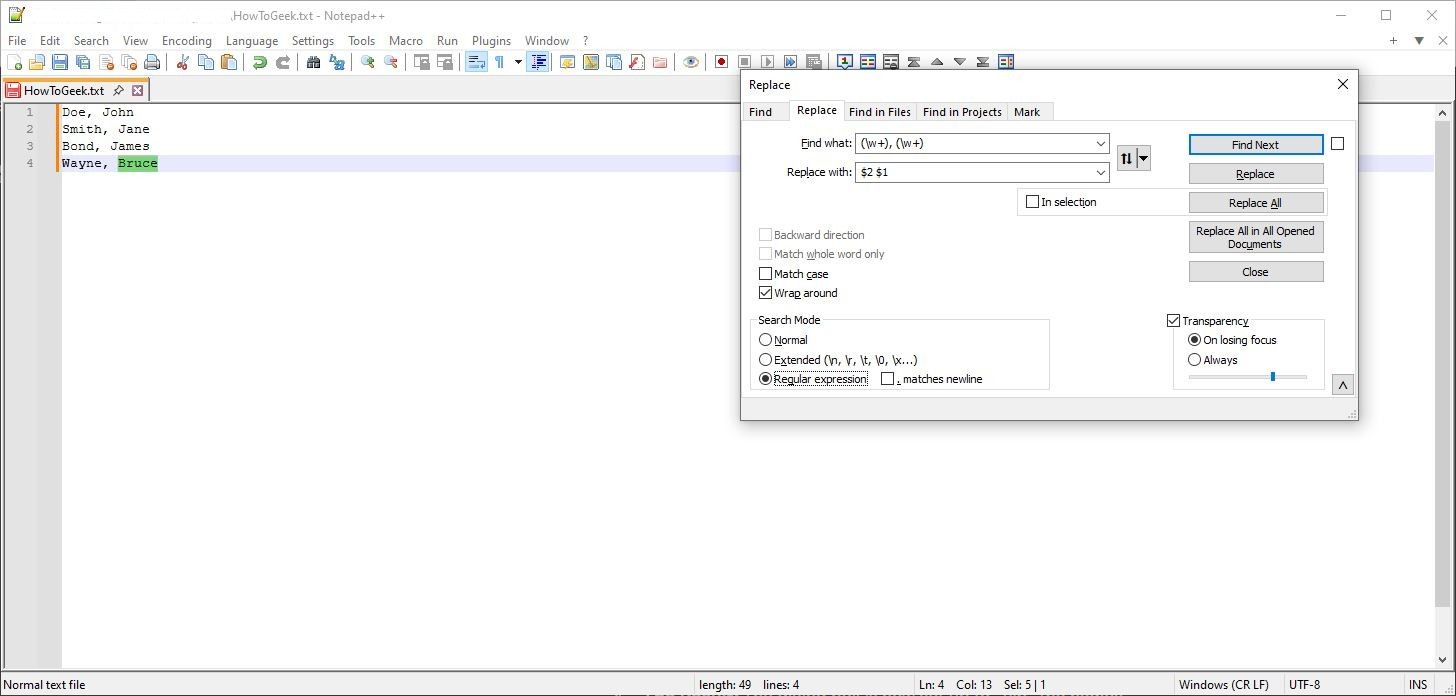Screen dimensions: 1456x696
Task: Click the Print toolbar icon
Action: click(152, 62)
